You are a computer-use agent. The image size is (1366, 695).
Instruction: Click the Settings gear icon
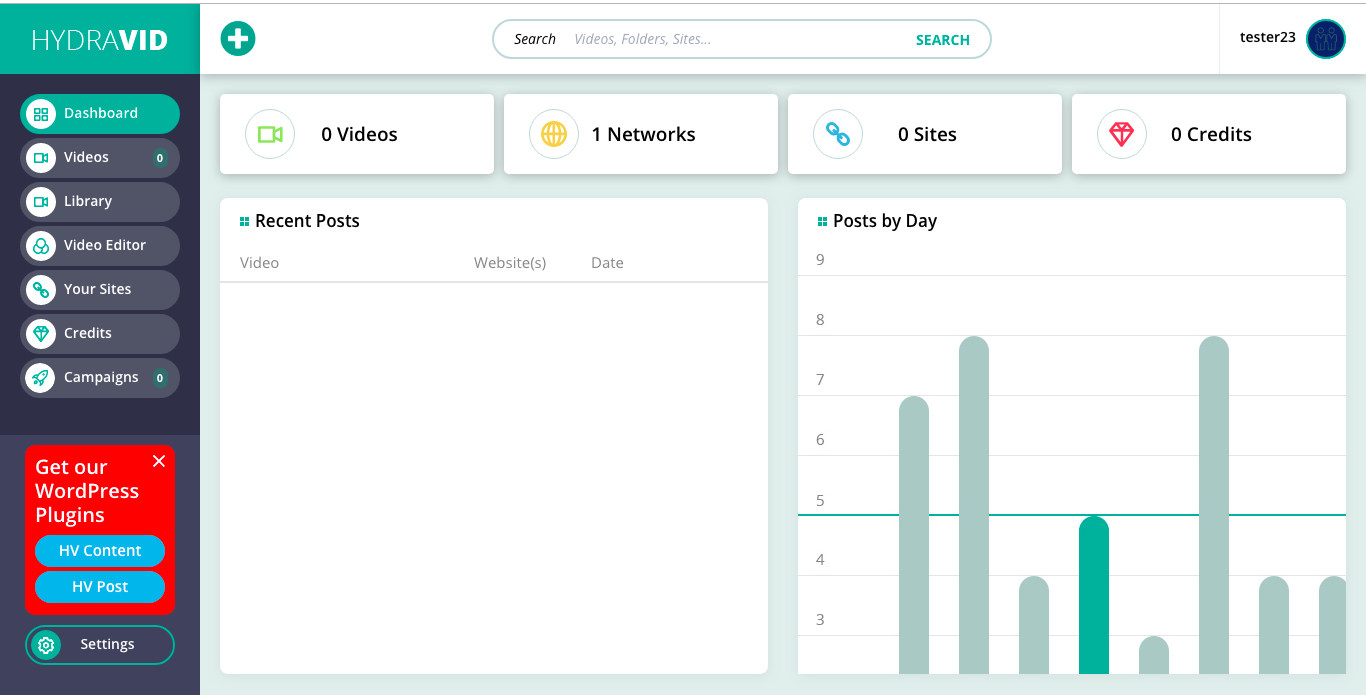click(x=46, y=645)
